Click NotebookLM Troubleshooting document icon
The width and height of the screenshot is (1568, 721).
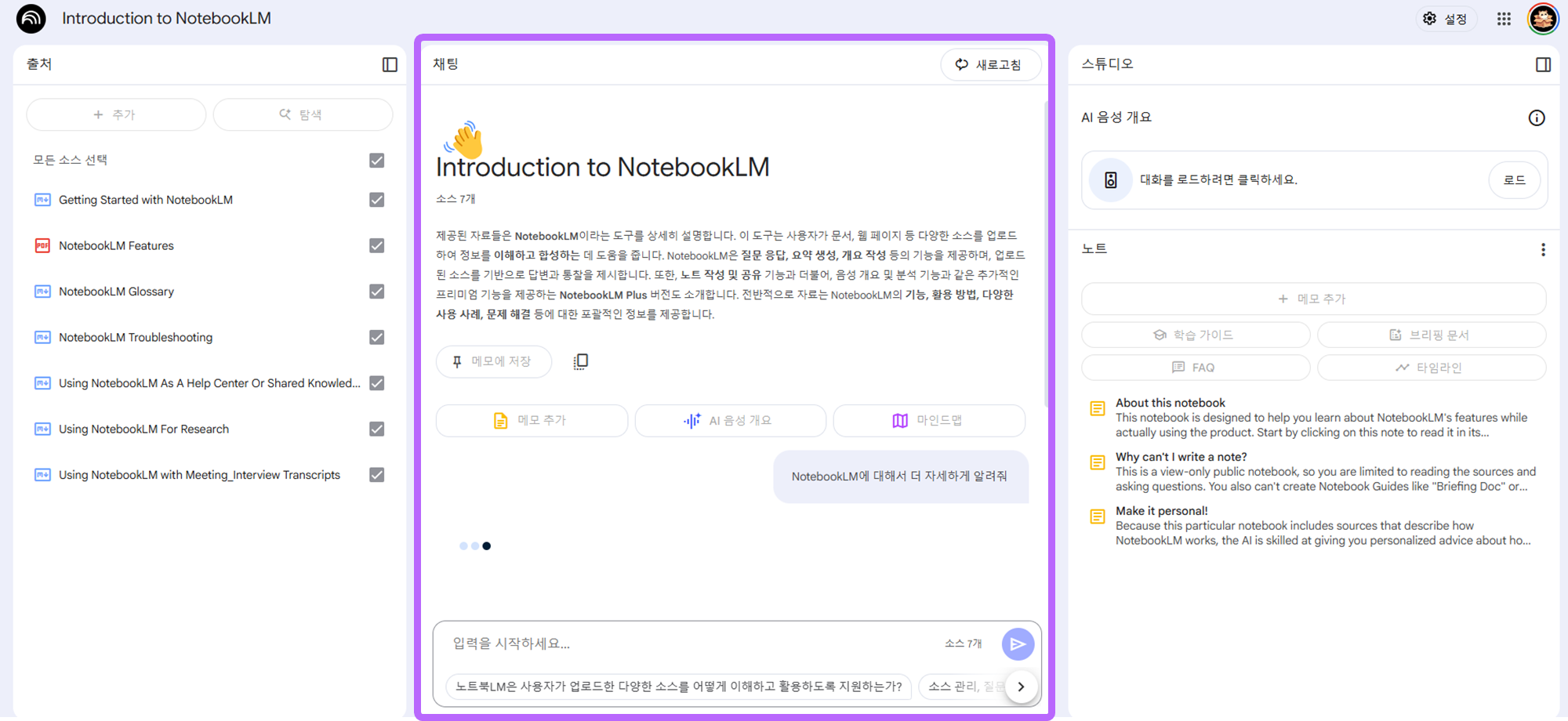click(42, 337)
